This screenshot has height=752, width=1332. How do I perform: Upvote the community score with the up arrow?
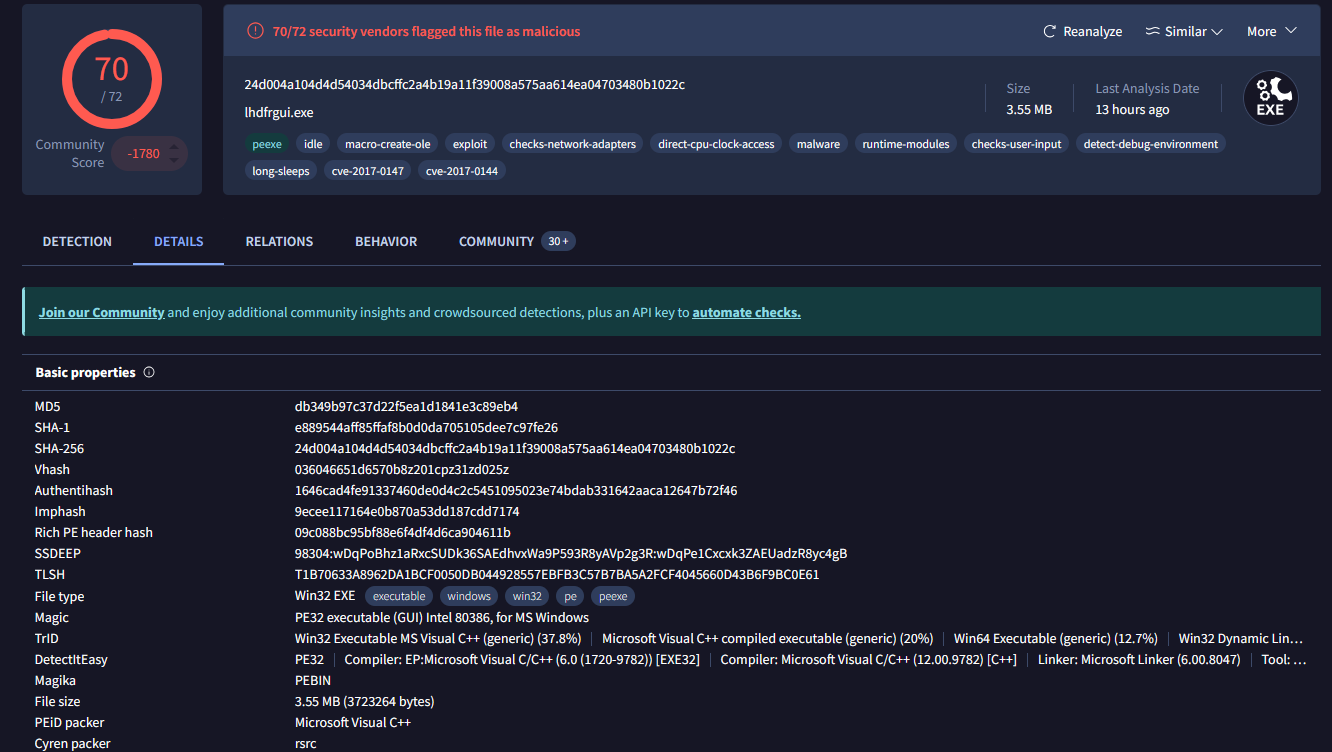[x=174, y=147]
